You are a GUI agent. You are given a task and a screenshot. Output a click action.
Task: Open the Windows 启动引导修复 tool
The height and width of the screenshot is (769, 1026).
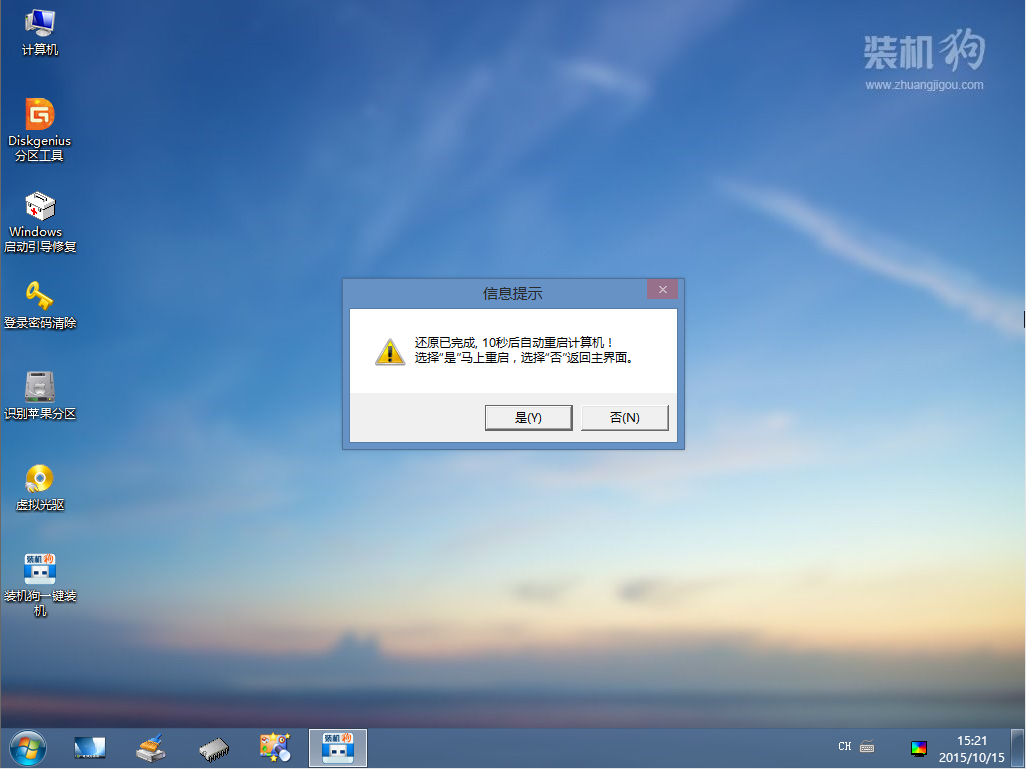click(38, 208)
